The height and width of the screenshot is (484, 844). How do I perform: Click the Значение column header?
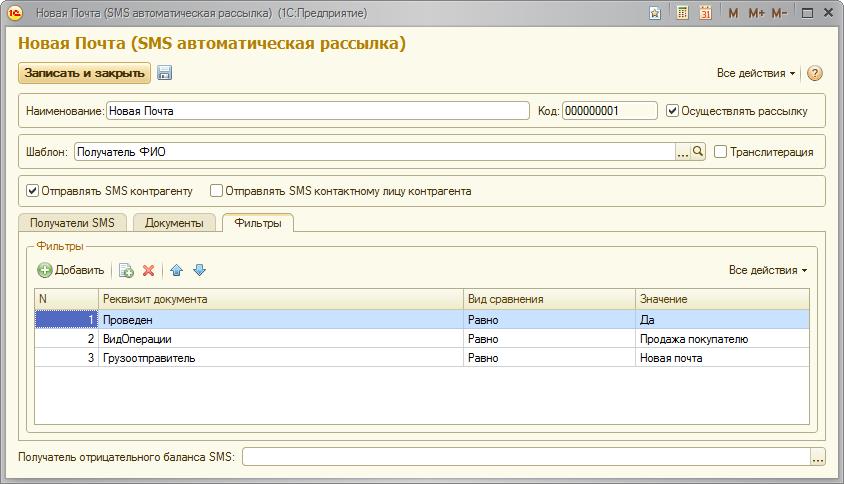(722, 299)
